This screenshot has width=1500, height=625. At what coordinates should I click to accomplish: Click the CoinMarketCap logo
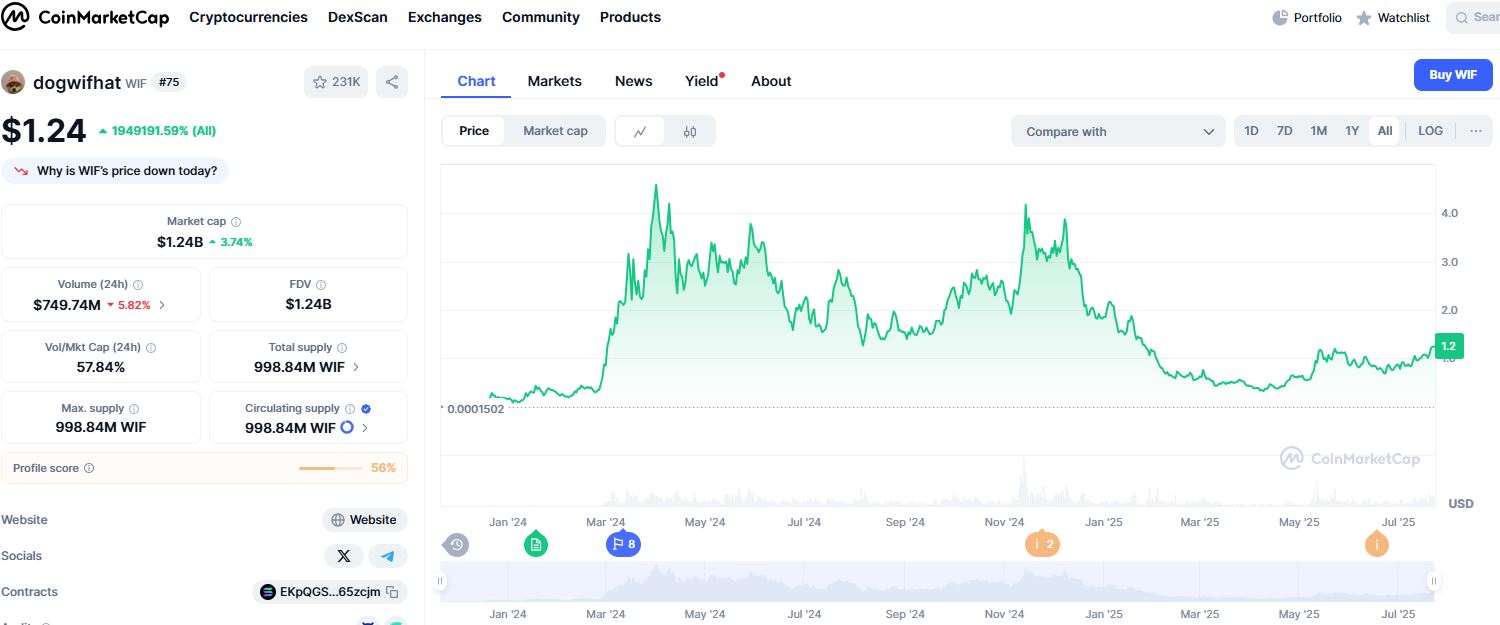(x=86, y=17)
